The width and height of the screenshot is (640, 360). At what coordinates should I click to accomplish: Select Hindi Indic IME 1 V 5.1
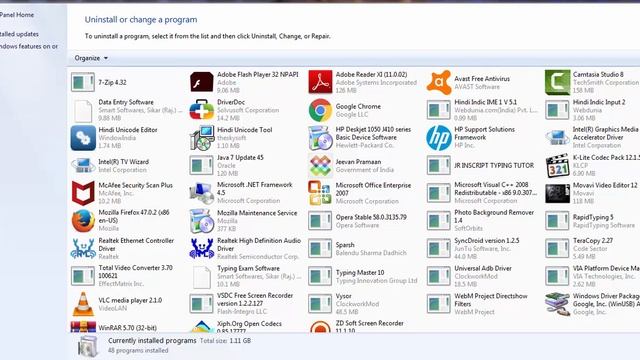pos(482,110)
